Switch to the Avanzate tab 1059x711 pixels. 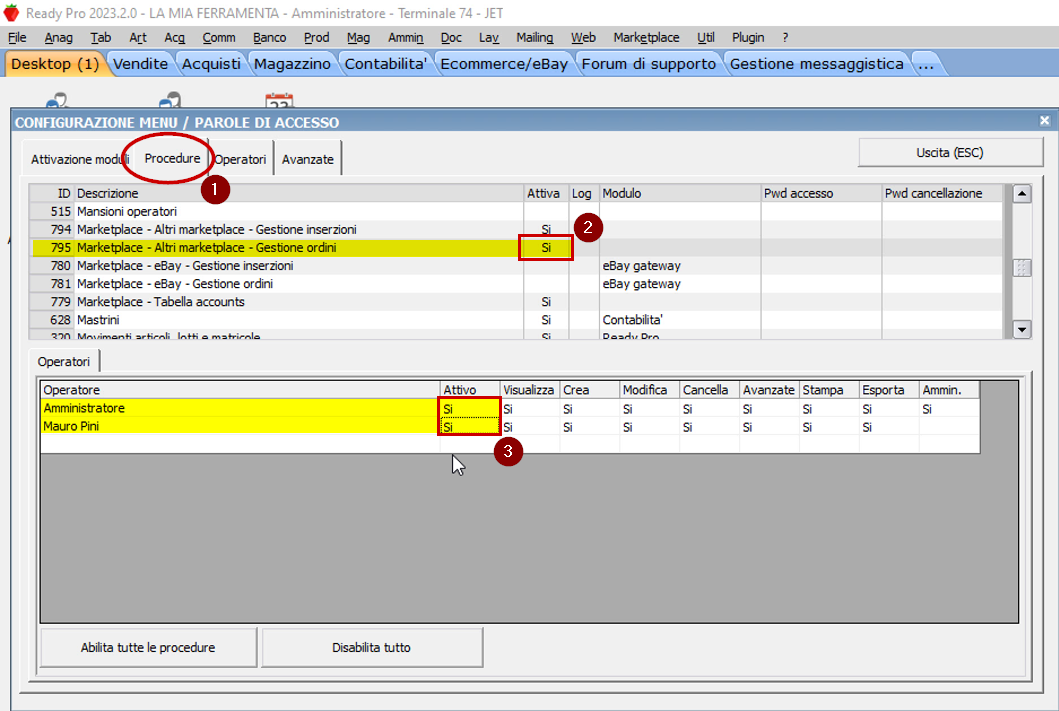[x=308, y=159]
